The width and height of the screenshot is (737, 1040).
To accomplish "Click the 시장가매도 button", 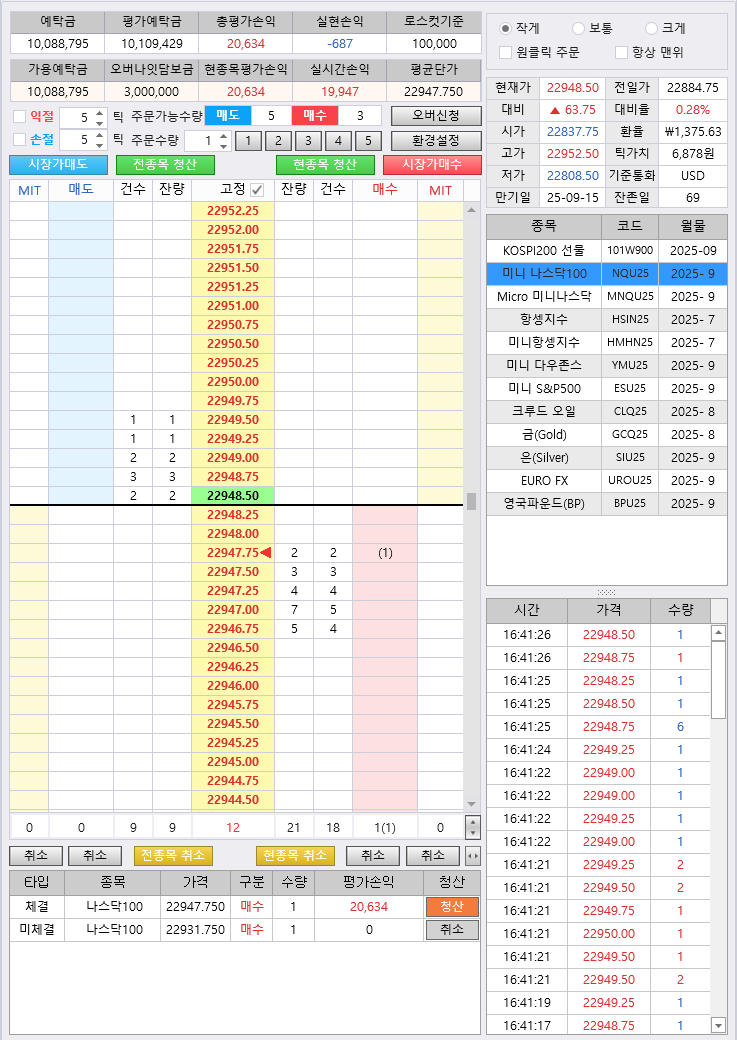I will [x=58, y=164].
